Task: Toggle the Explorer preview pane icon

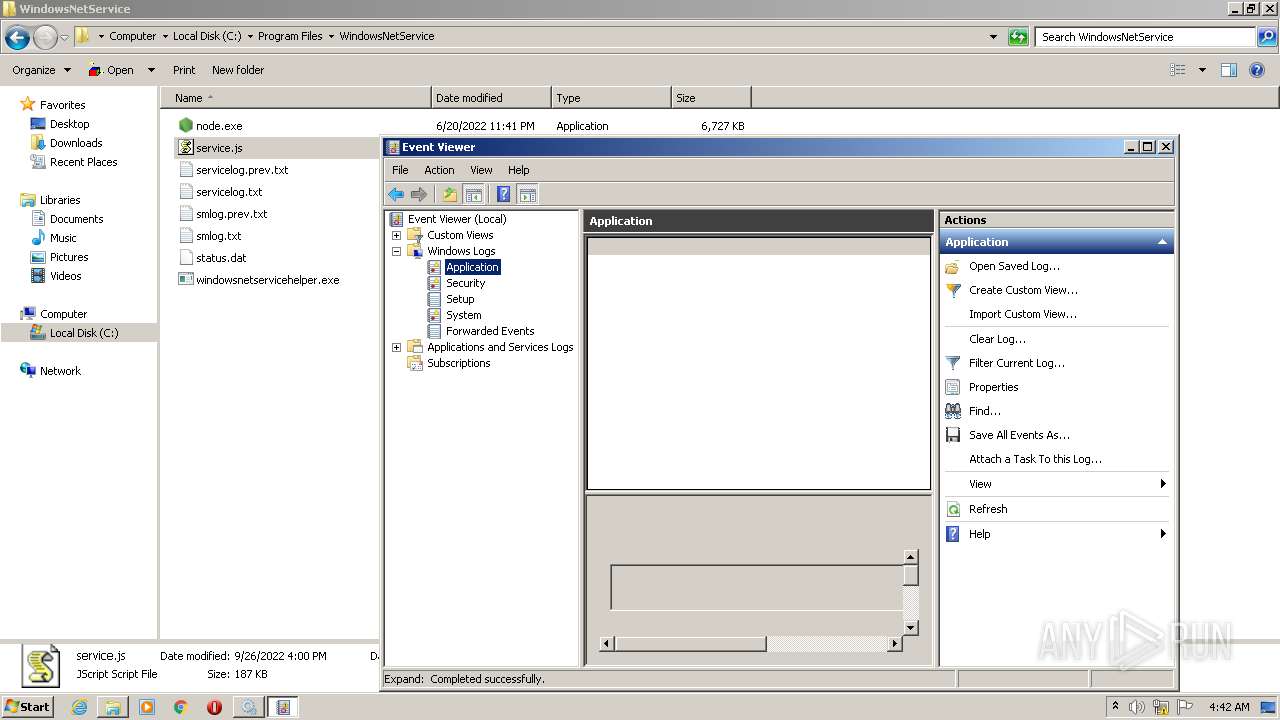Action: pos(1229,70)
